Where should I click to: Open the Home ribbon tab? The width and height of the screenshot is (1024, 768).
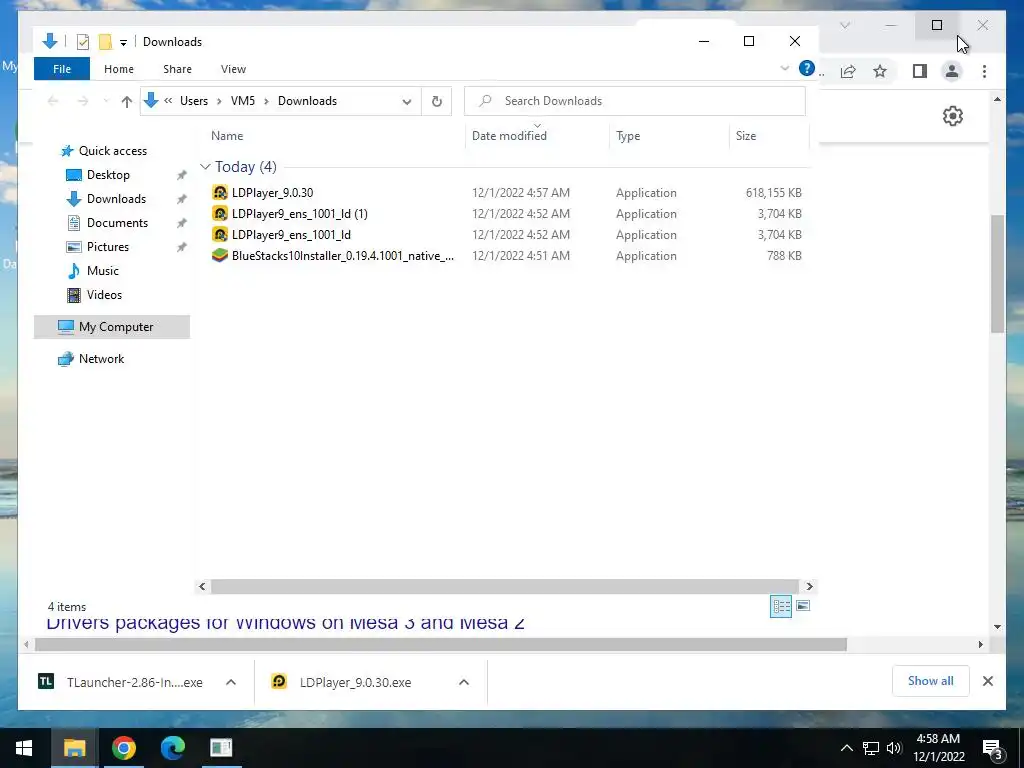click(118, 69)
